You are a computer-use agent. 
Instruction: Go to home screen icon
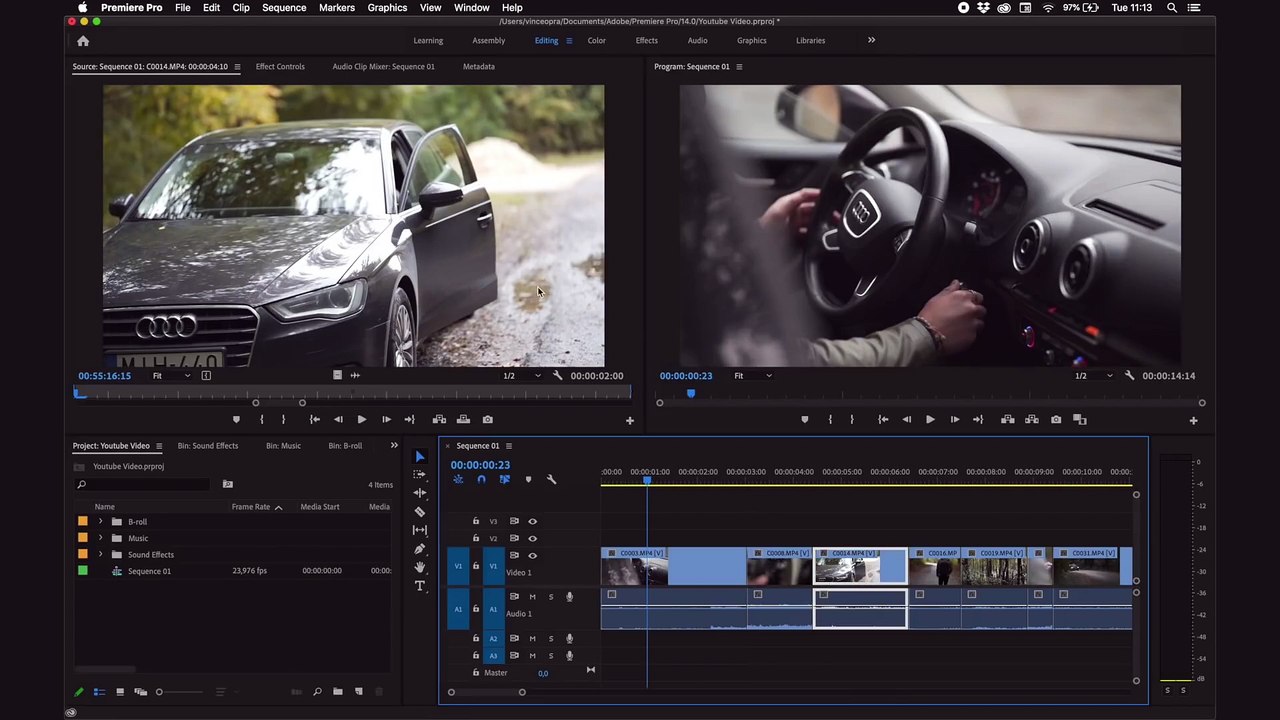pyautogui.click(x=83, y=41)
